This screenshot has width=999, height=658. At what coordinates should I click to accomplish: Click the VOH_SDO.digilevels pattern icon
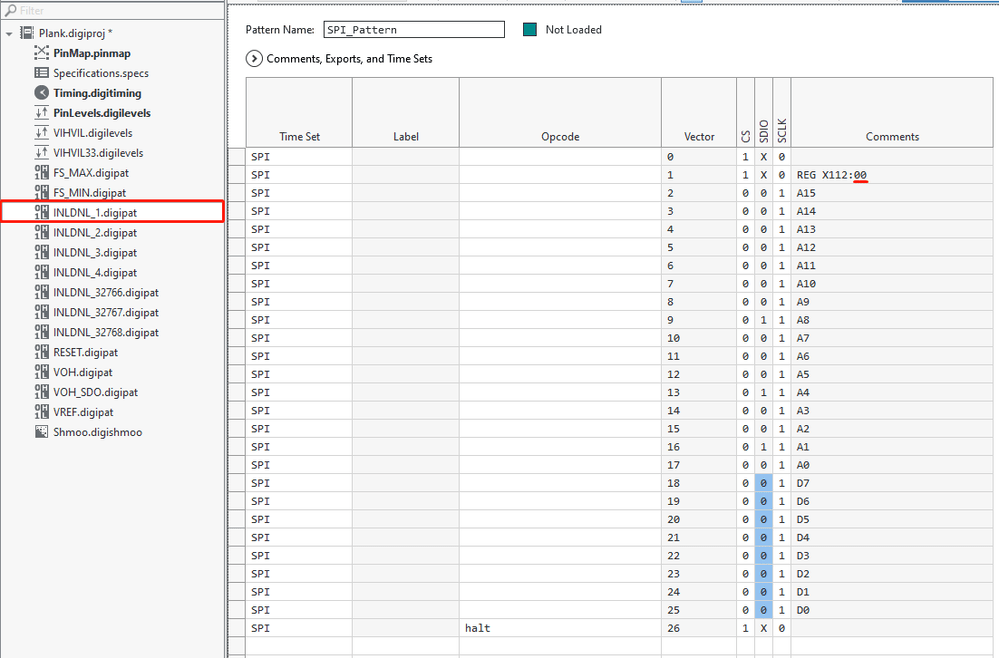click(41, 392)
